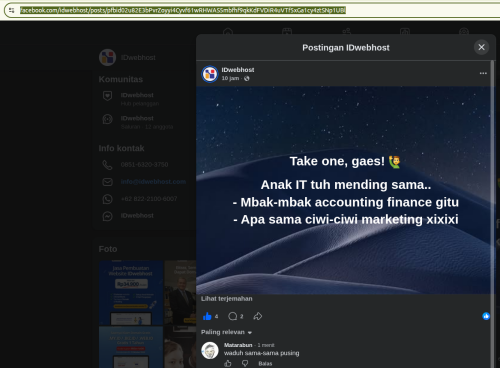Click the Friends icon in Facebook top nav

click(x=346, y=32)
